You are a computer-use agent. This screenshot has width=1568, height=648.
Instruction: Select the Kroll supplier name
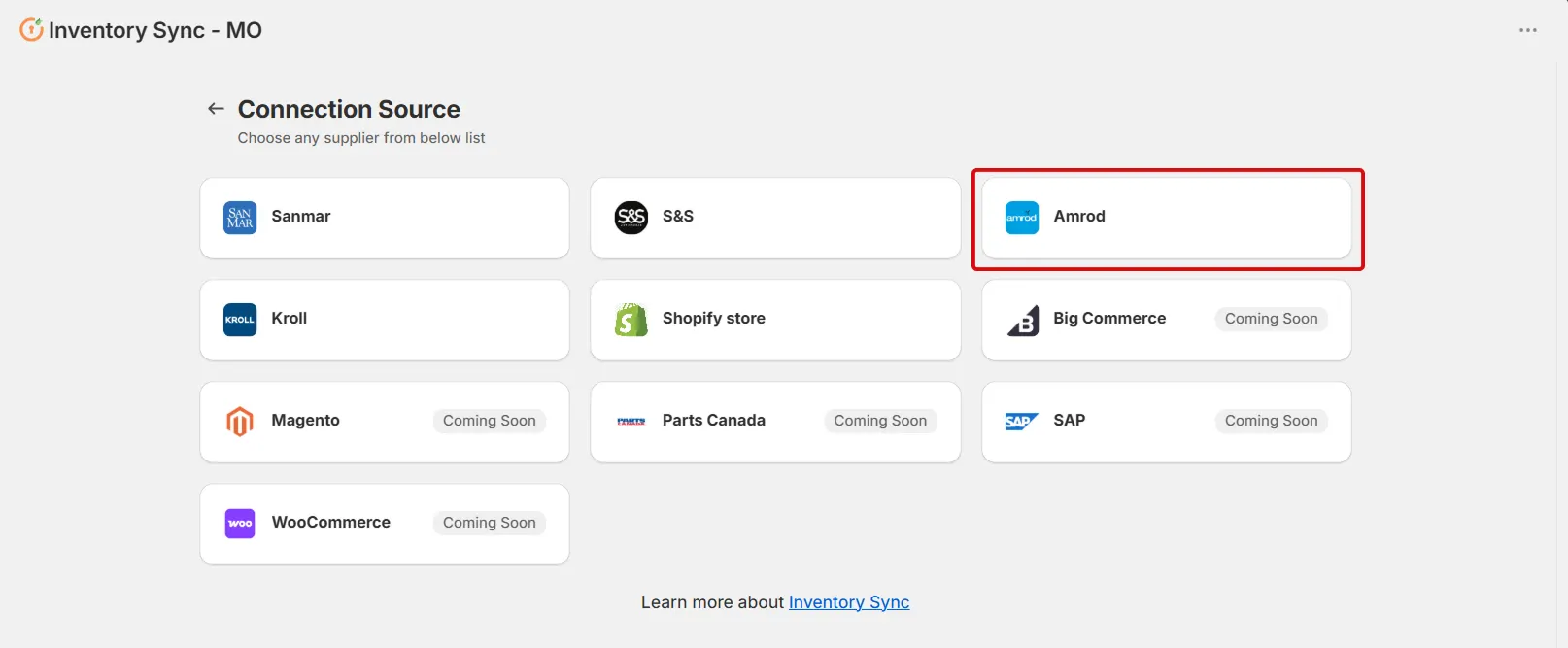click(290, 318)
